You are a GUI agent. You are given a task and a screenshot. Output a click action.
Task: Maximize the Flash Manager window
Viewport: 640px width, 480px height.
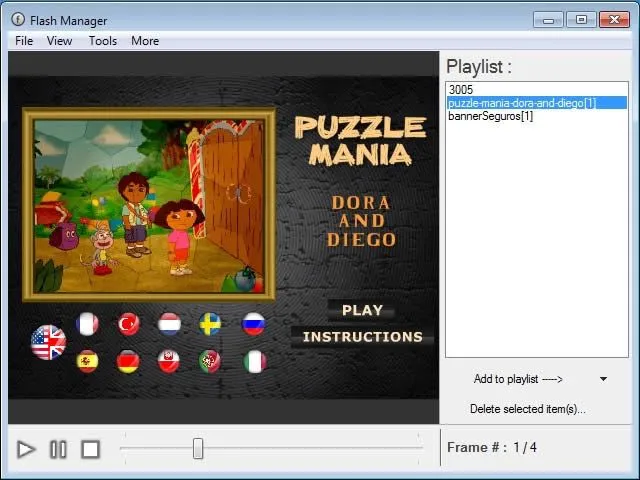(581, 20)
